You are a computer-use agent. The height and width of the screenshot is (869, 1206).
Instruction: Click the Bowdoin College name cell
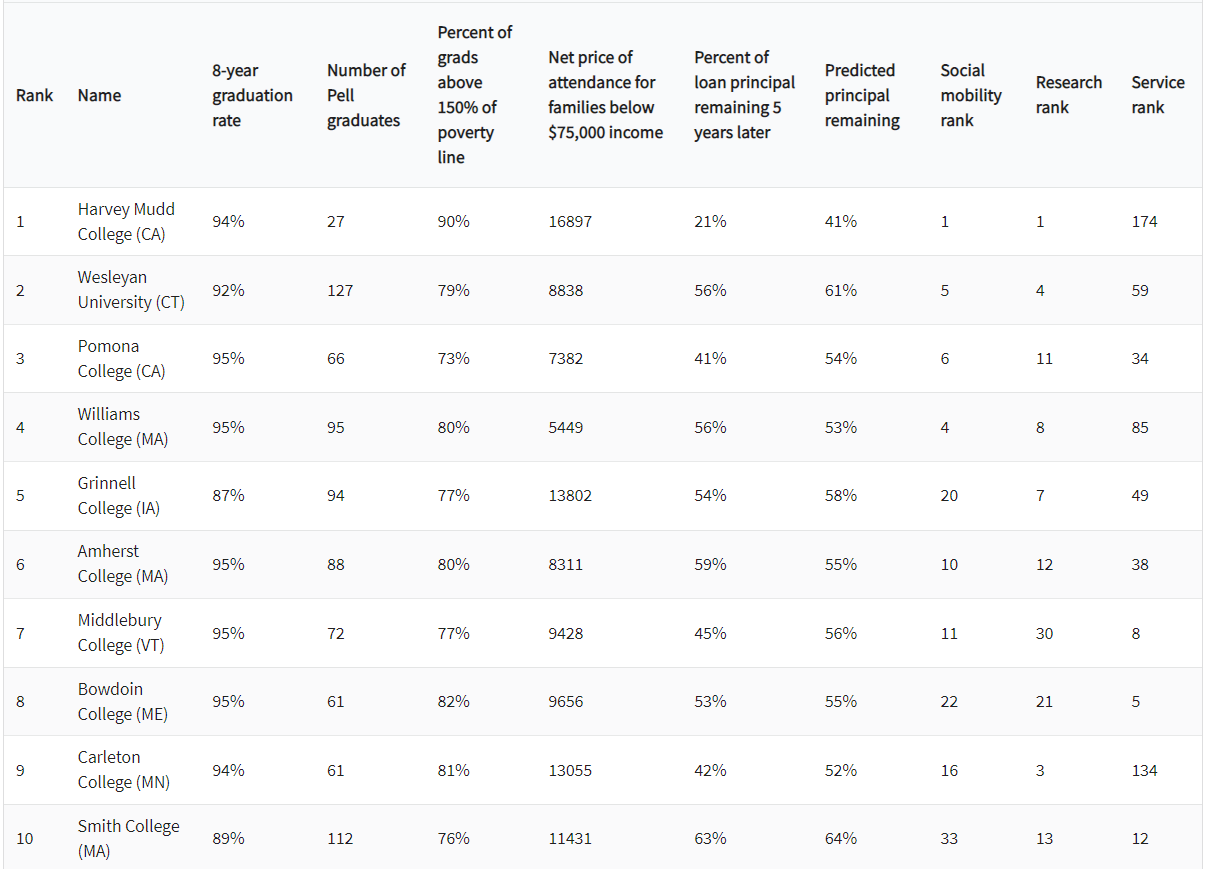click(123, 702)
